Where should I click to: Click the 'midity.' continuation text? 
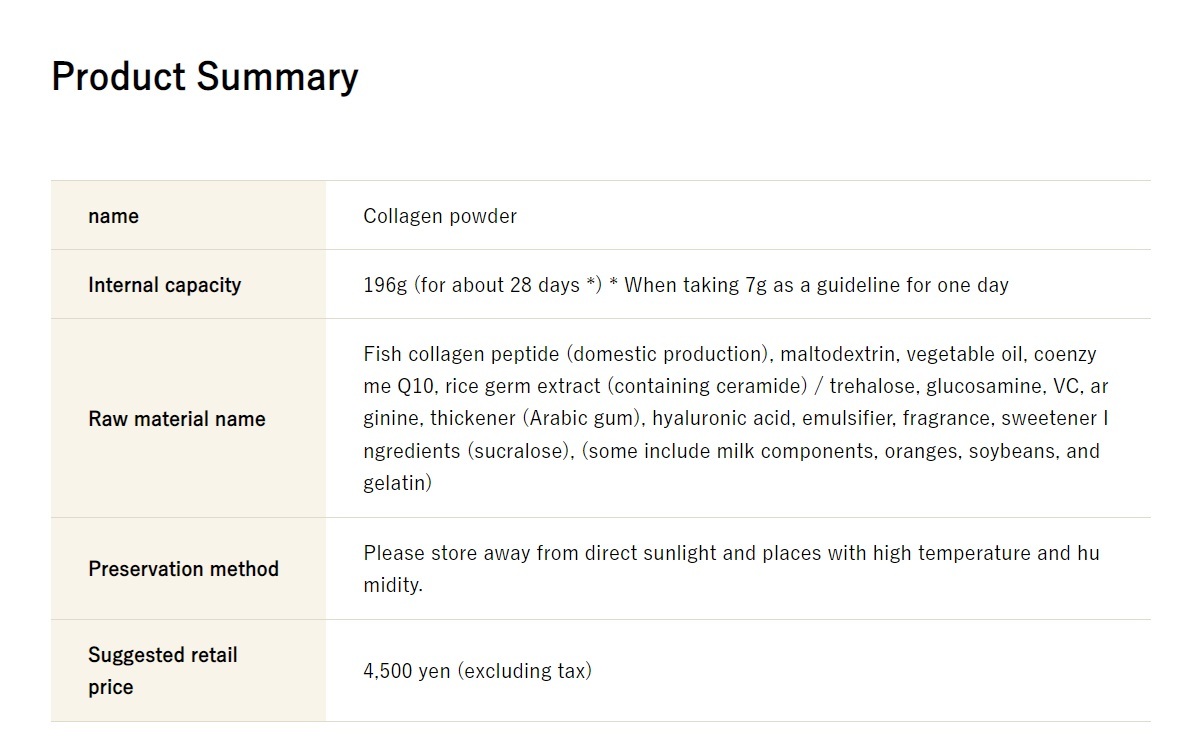393,585
